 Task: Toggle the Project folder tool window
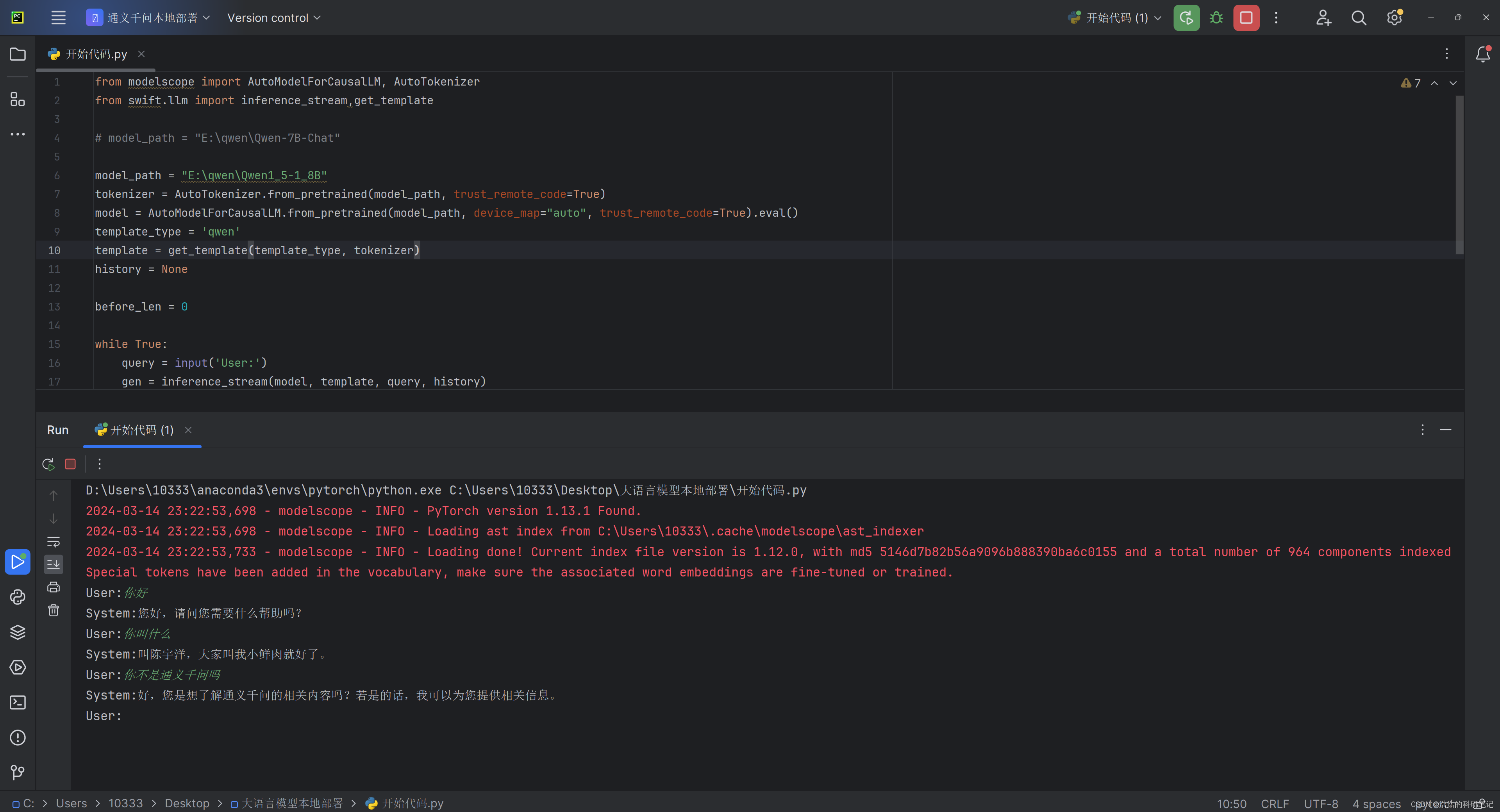pyautogui.click(x=18, y=54)
